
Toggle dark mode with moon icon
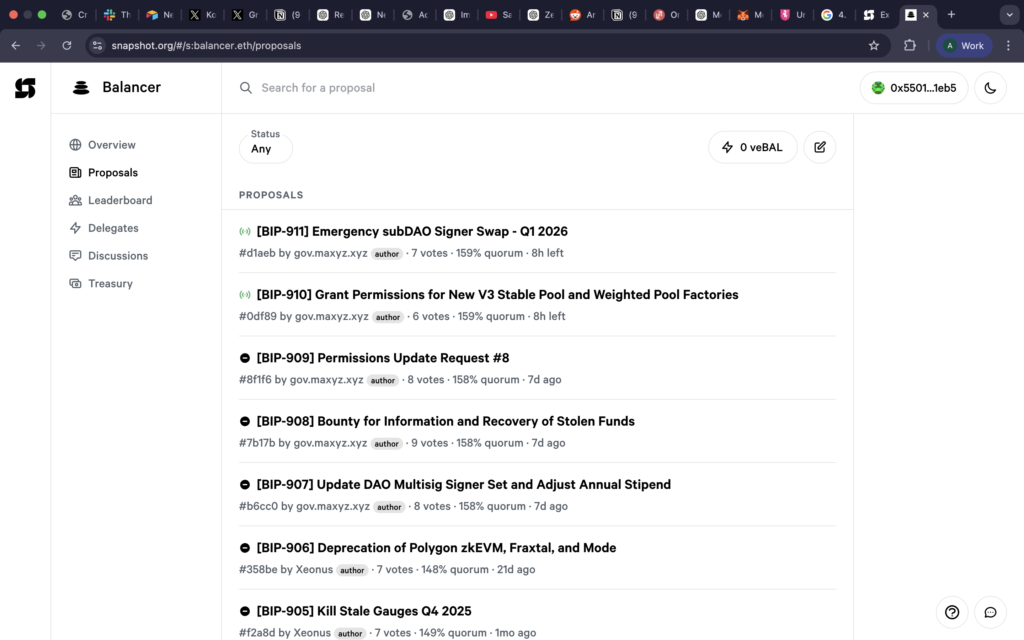990,88
